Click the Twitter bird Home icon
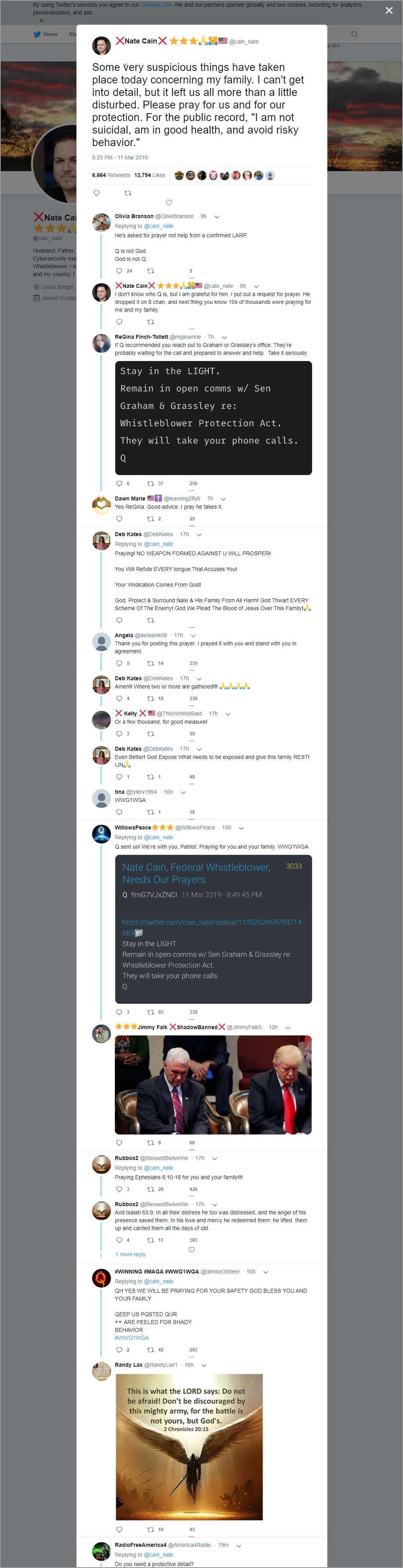Screen dimensions: 403x1568 [37, 35]
